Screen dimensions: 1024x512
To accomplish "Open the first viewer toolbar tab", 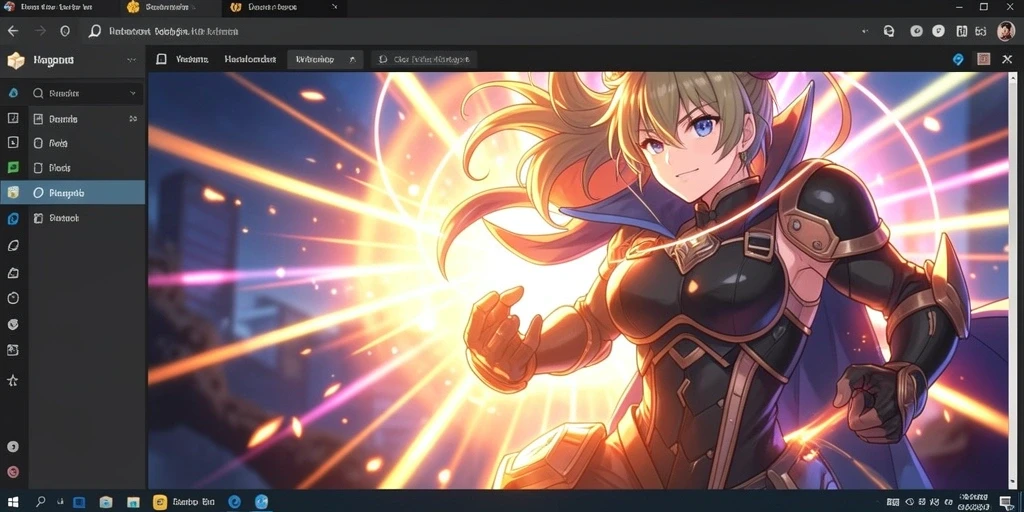I will coord(192,59).
